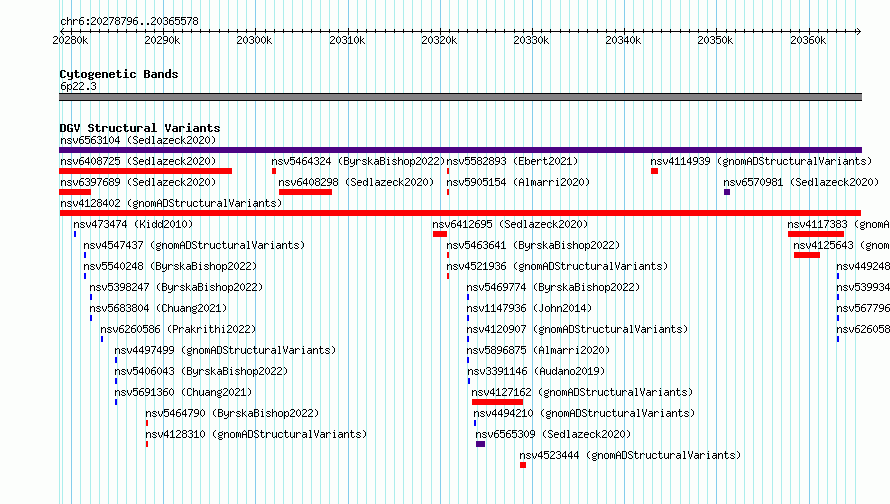Open nsv5398247 (ByrskaBishop2022) label
The width and height of the screenshot is (890, 504).
coord(176,287)
